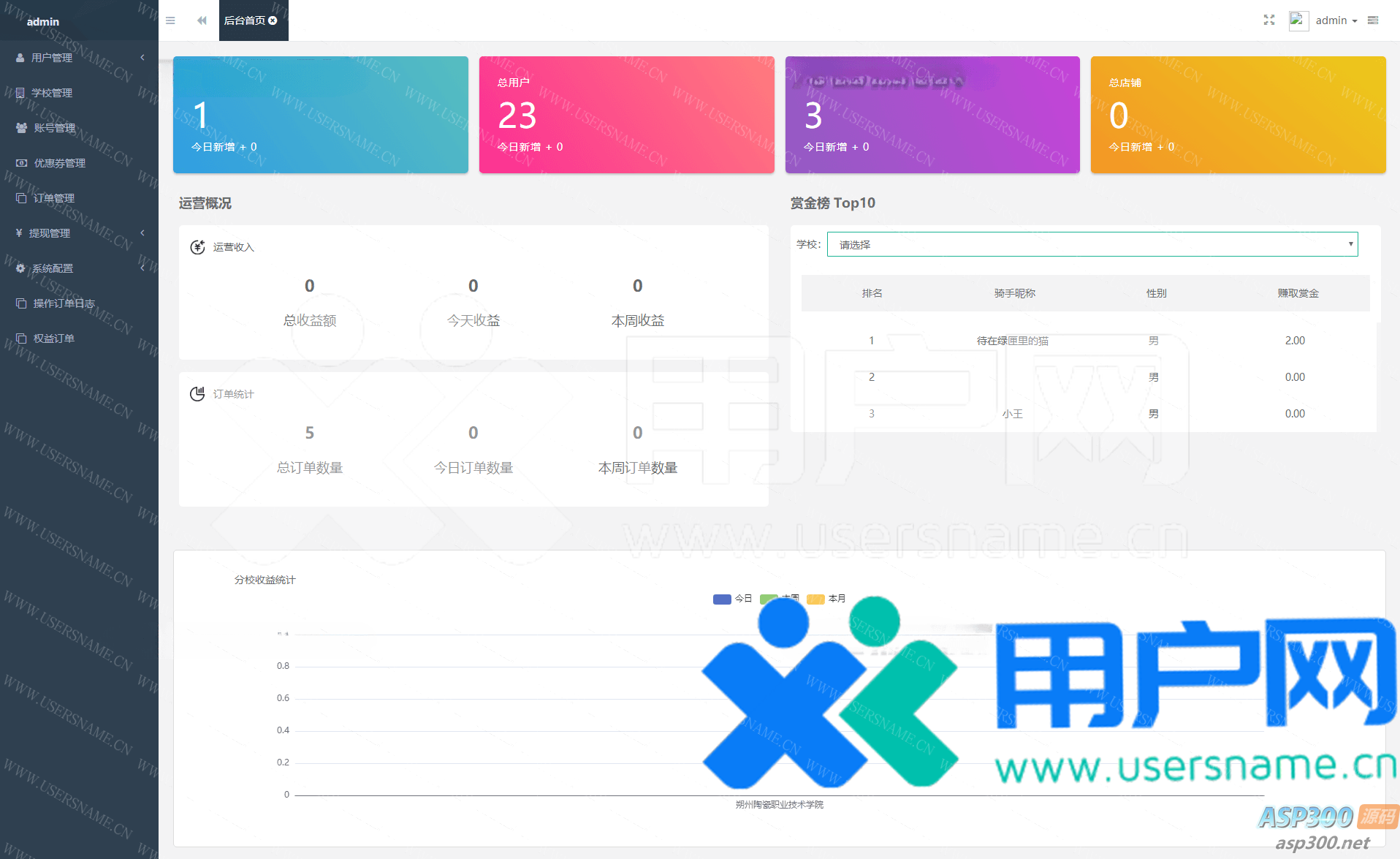The width and height of the screenshot is (1400, 859).
Task: Toggle fullscreen mode icon
Action: click(1268, 20)
